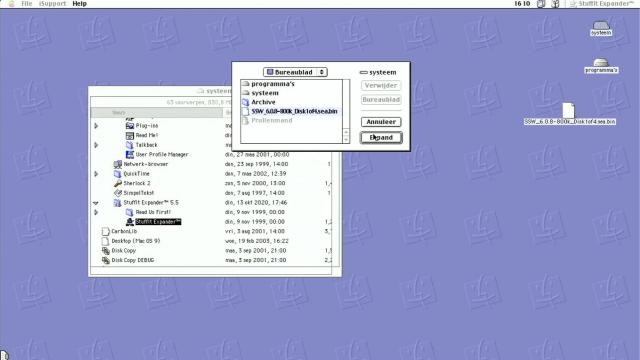Select the User Profile Manager icon
The width and height of the screenshot is (640, 360).
[130, 154]
